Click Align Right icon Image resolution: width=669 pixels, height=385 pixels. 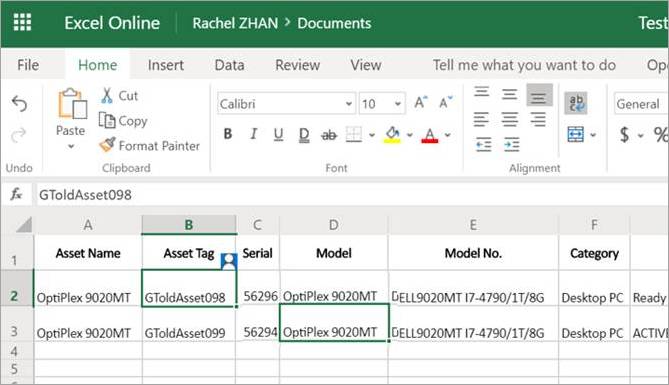538,120
